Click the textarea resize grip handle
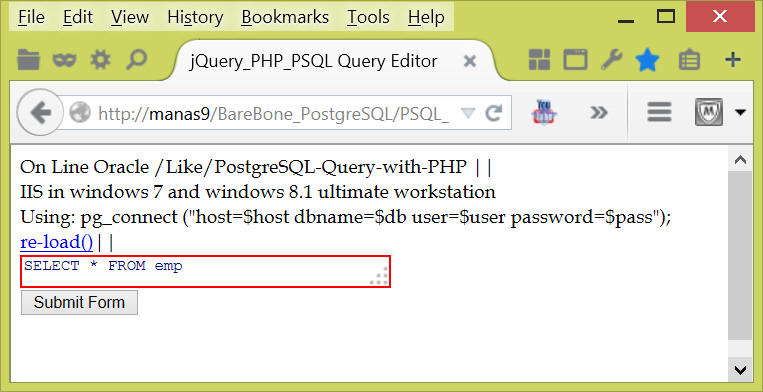The image size is (763, 392). pyautogui.click(x=380, y=276)
